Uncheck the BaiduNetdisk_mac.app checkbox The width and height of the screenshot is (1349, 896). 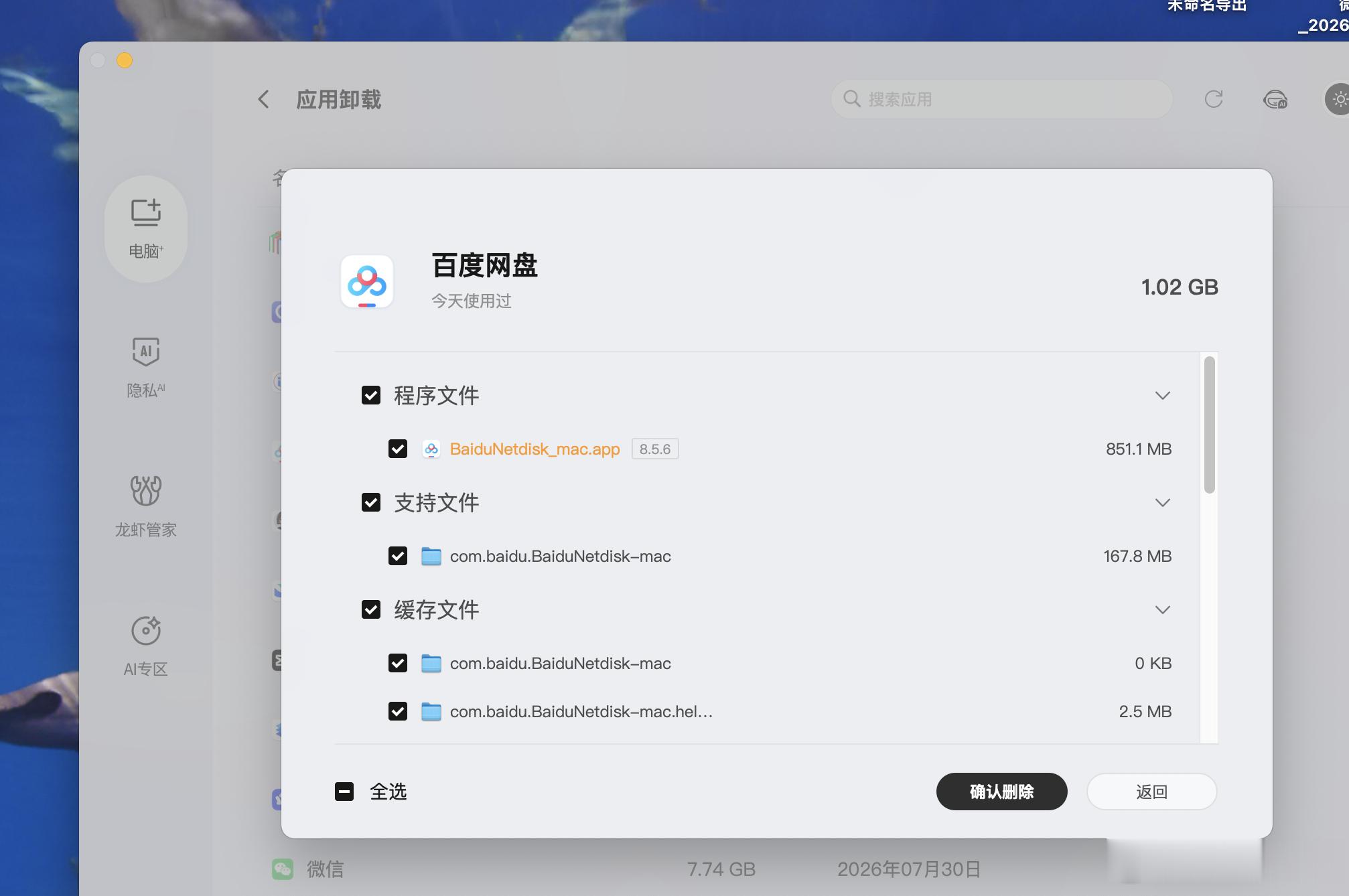[398, 449]
